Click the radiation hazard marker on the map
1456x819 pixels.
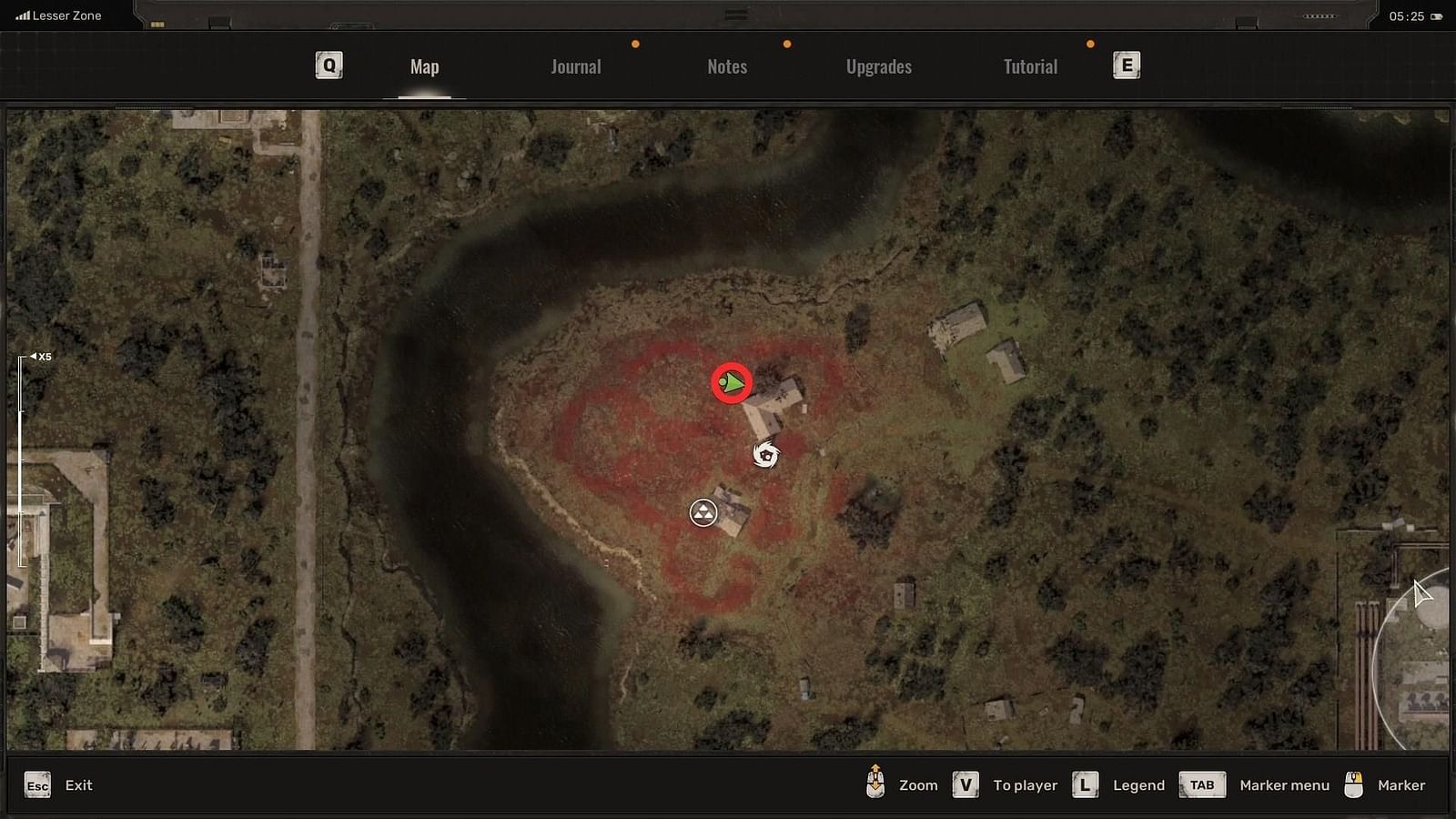(701, 512)
